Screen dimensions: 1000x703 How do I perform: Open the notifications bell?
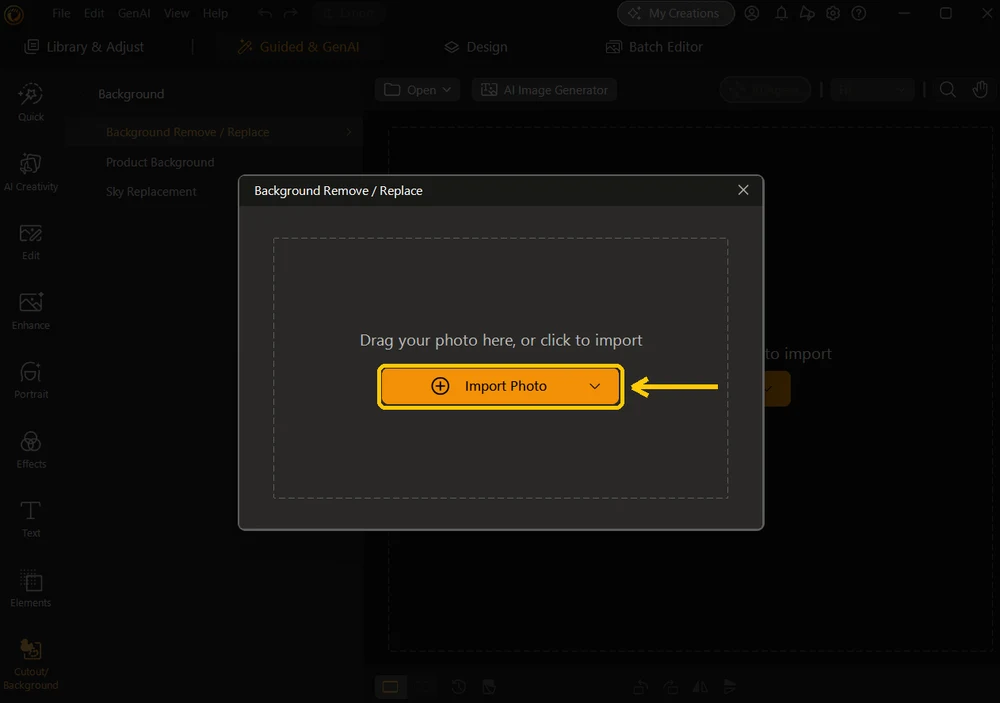781,13
